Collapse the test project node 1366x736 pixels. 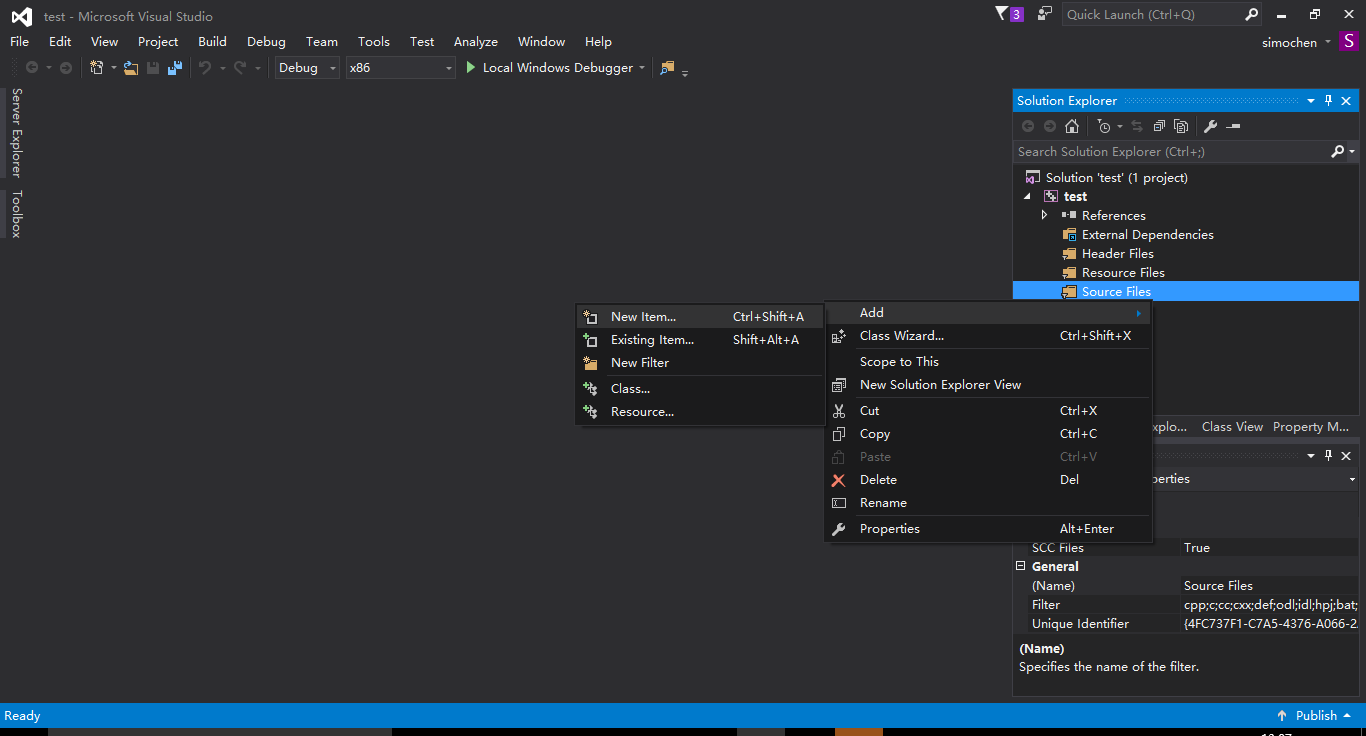(x=1027, y=197)
